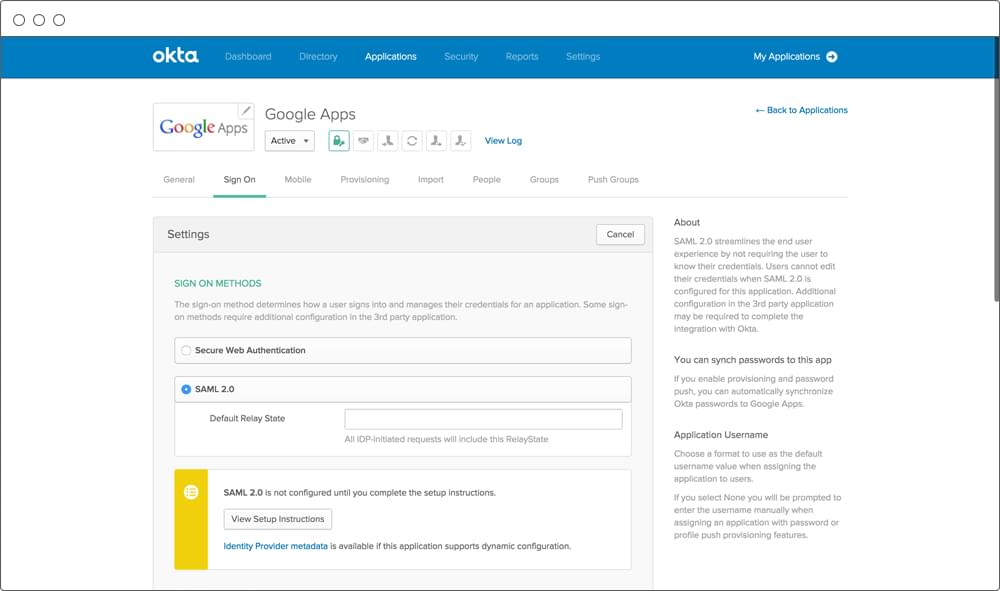Click the Settings panel title

(188, 234)
